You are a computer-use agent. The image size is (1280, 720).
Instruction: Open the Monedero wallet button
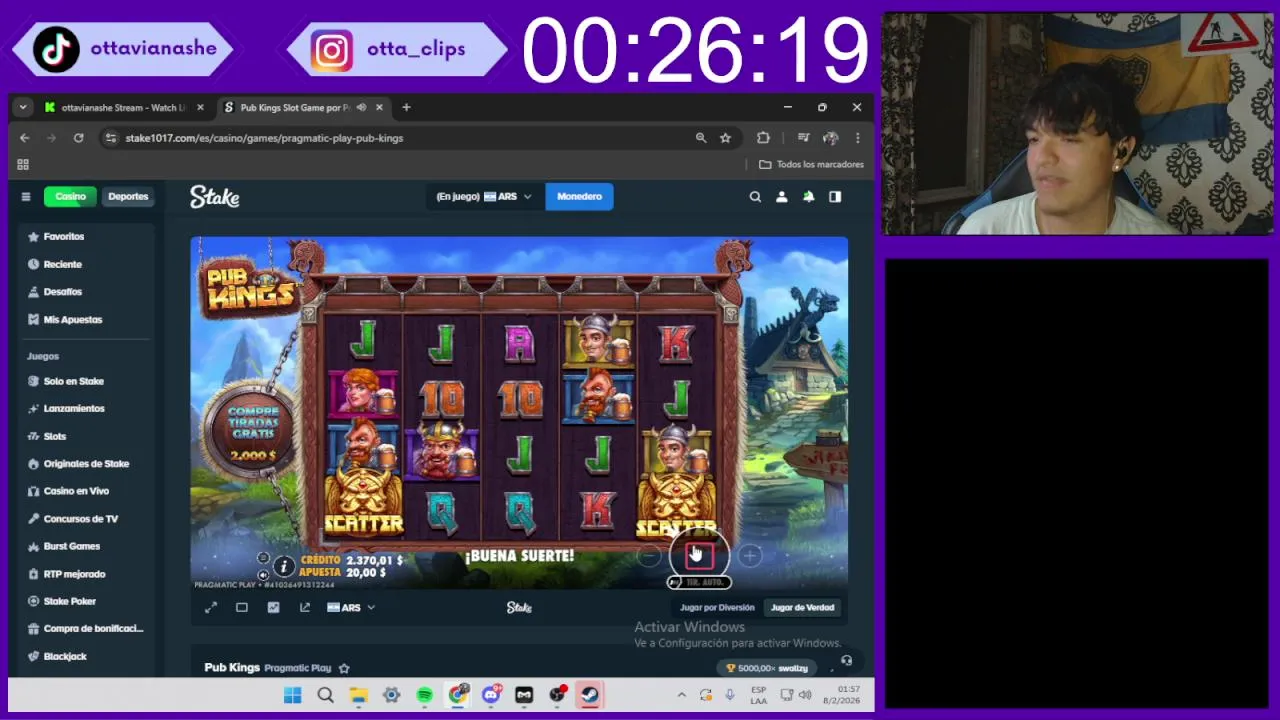(579, 197)
